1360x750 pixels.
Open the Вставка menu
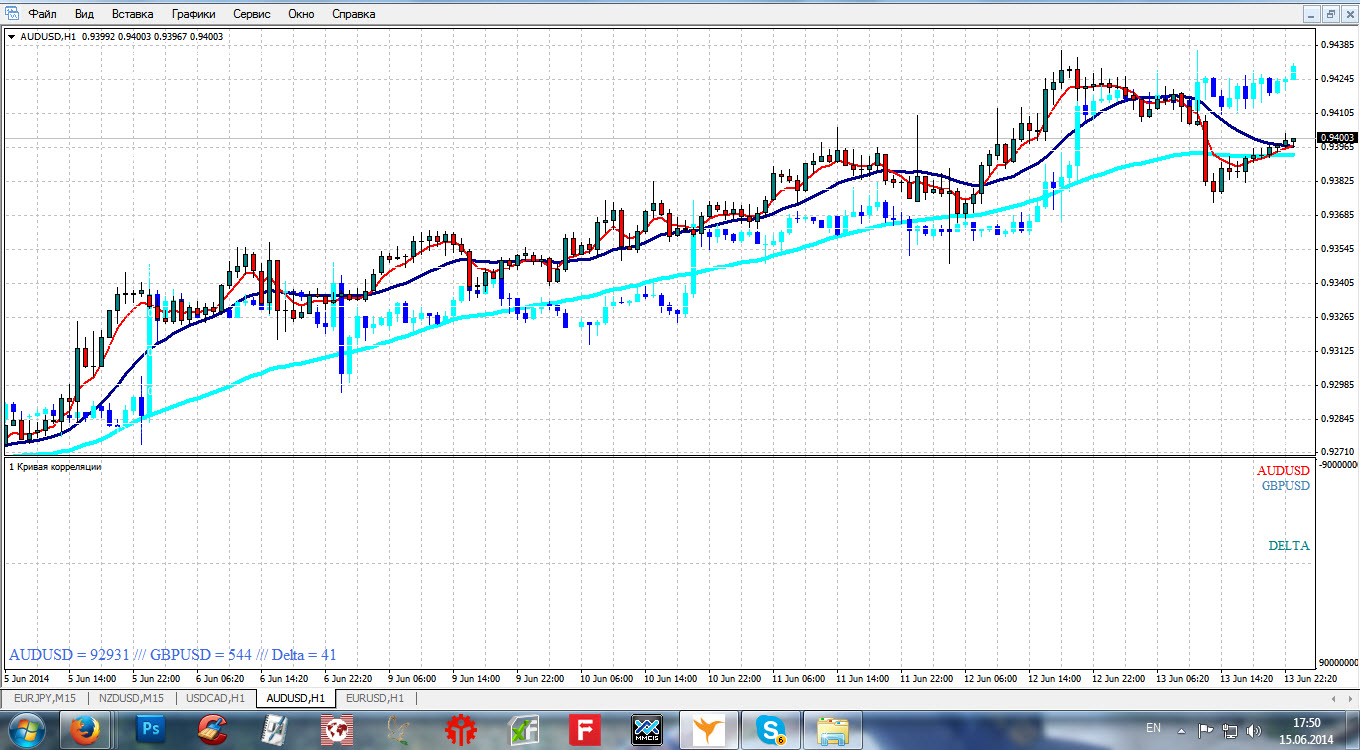click(x=133, y=14)
